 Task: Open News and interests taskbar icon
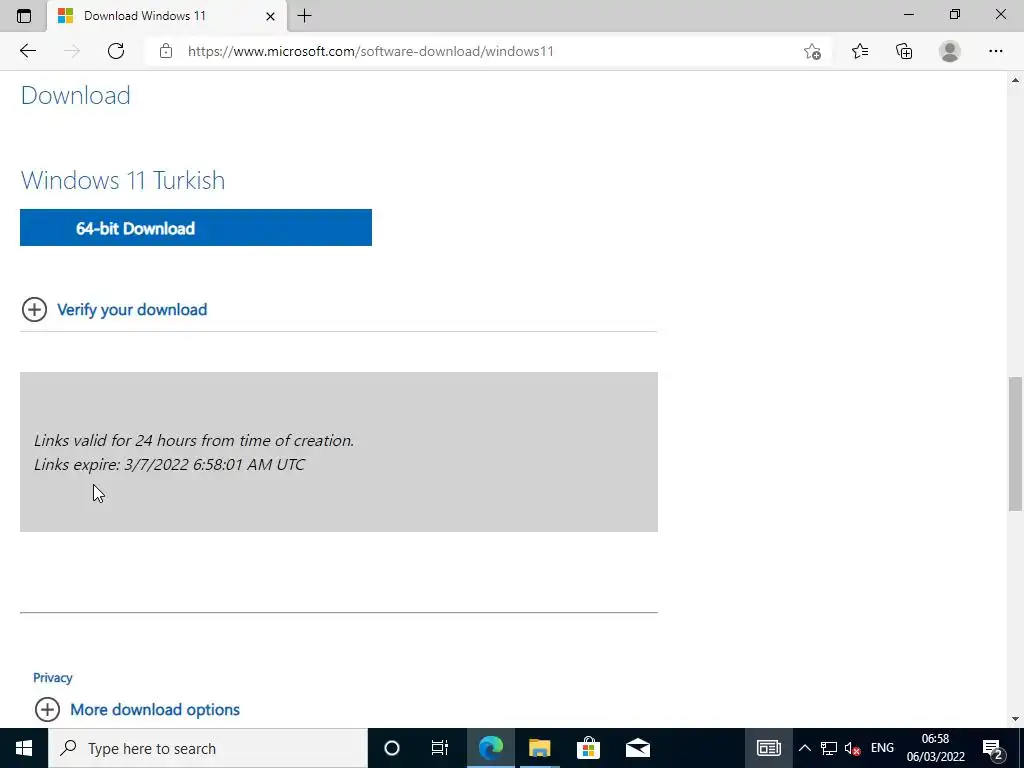(x=769, y=748)
